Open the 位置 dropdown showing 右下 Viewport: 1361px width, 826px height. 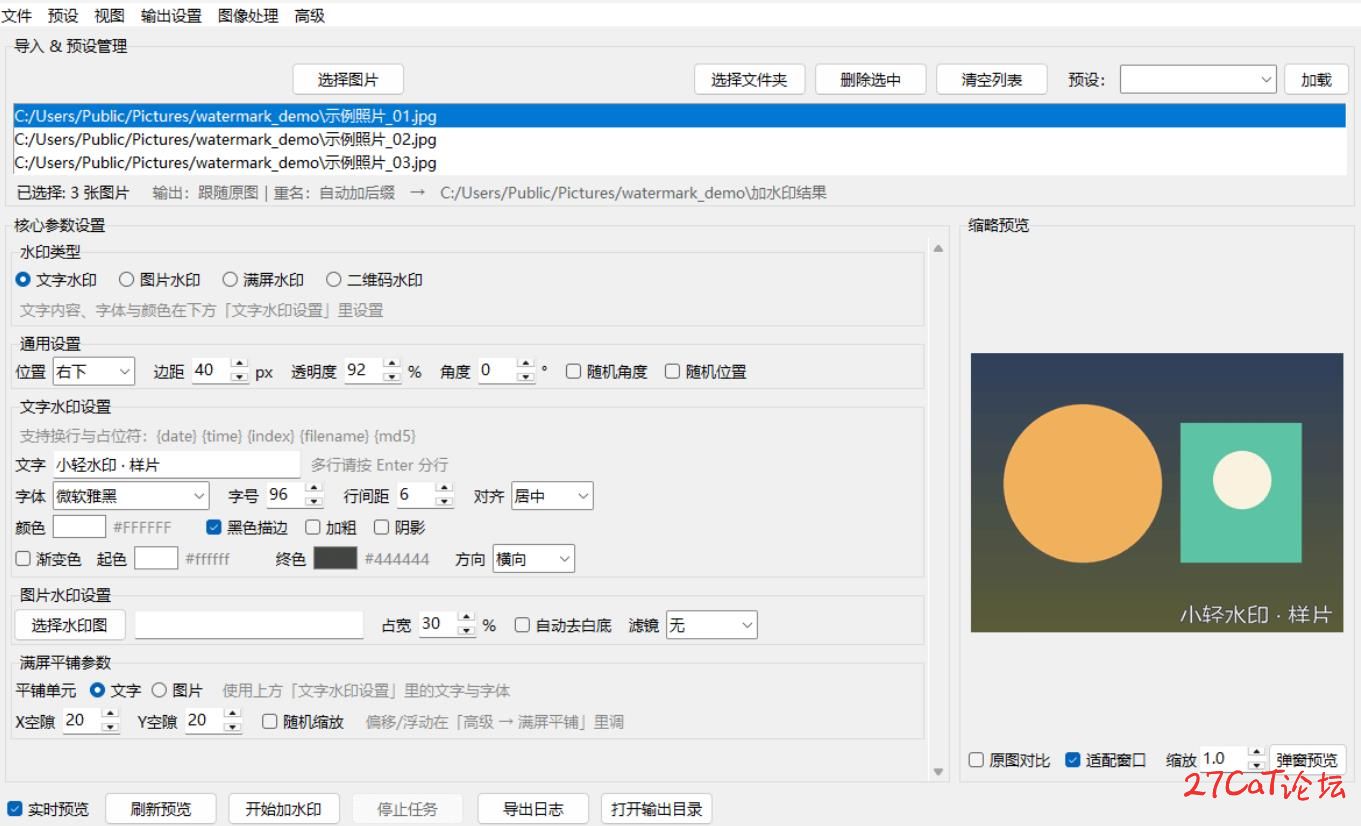pyautogui.click(x=93, y=372)
